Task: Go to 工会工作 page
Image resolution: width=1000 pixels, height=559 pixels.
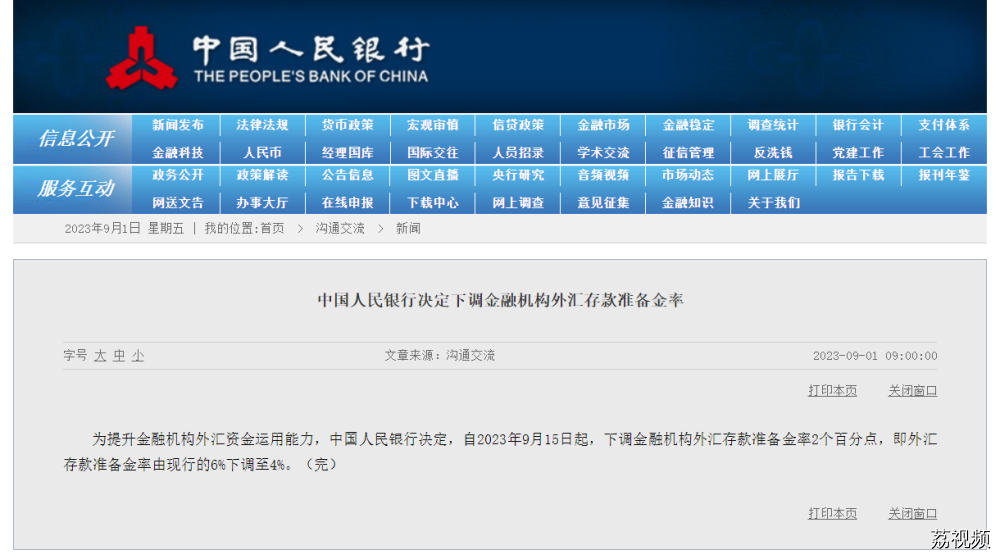Action: (x=944, y=153)
